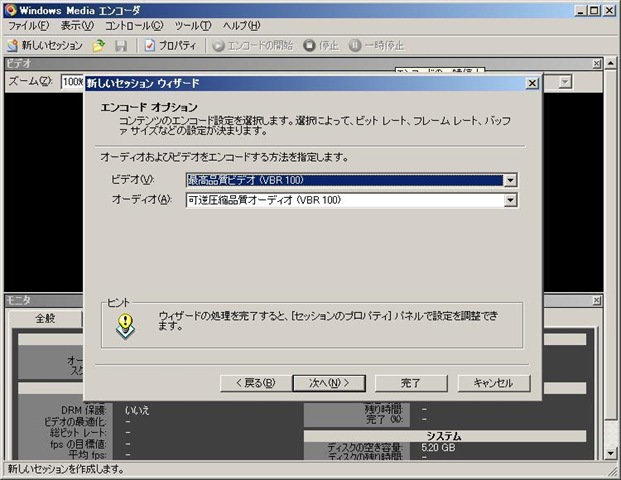Expand the Video (ビデオ) quality dropdown arrow
The image size is (621, 480).
point(510,181)
